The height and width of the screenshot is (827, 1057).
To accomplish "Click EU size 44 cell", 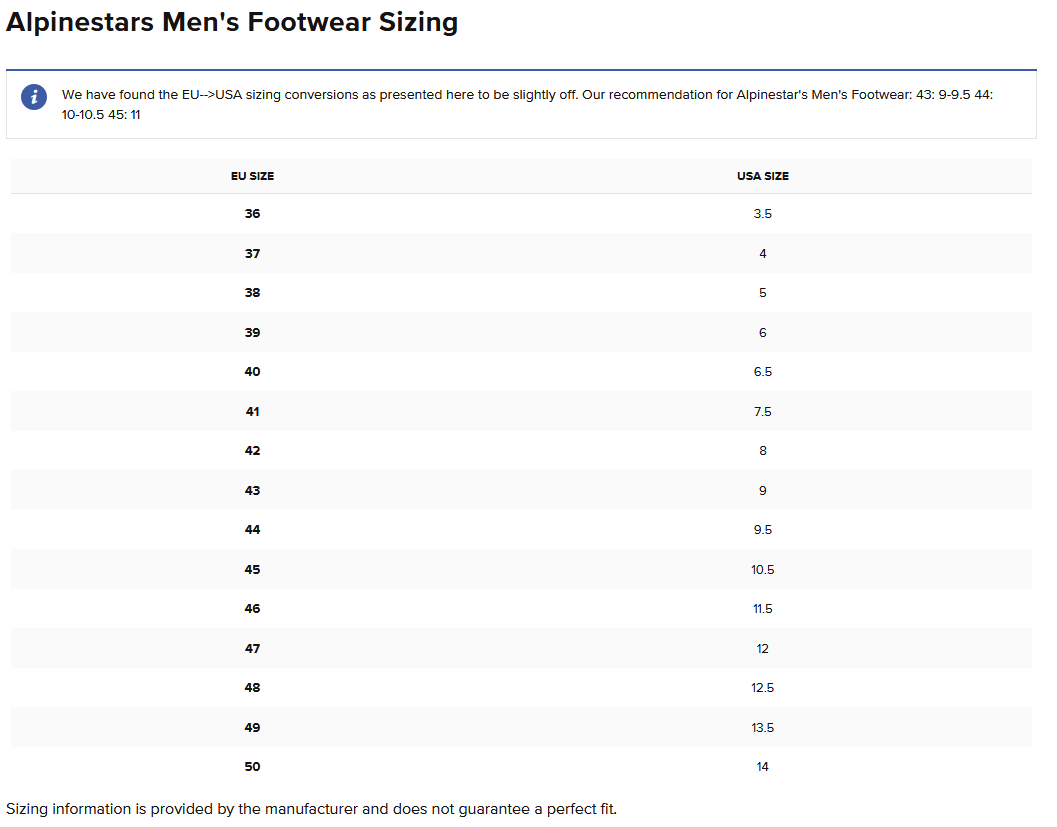I will [x=252, y=530].
